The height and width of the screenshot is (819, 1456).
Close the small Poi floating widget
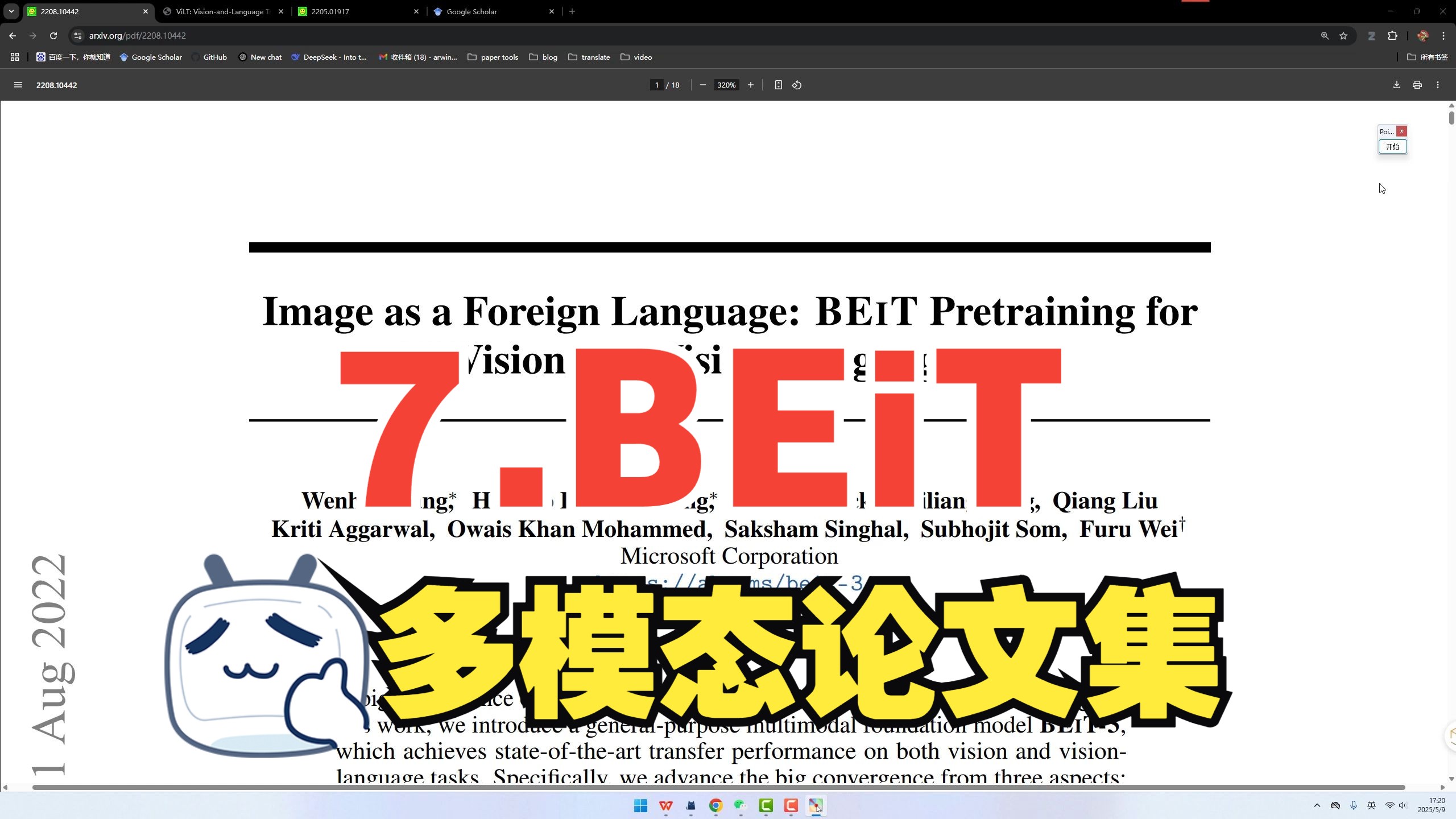1401,131
